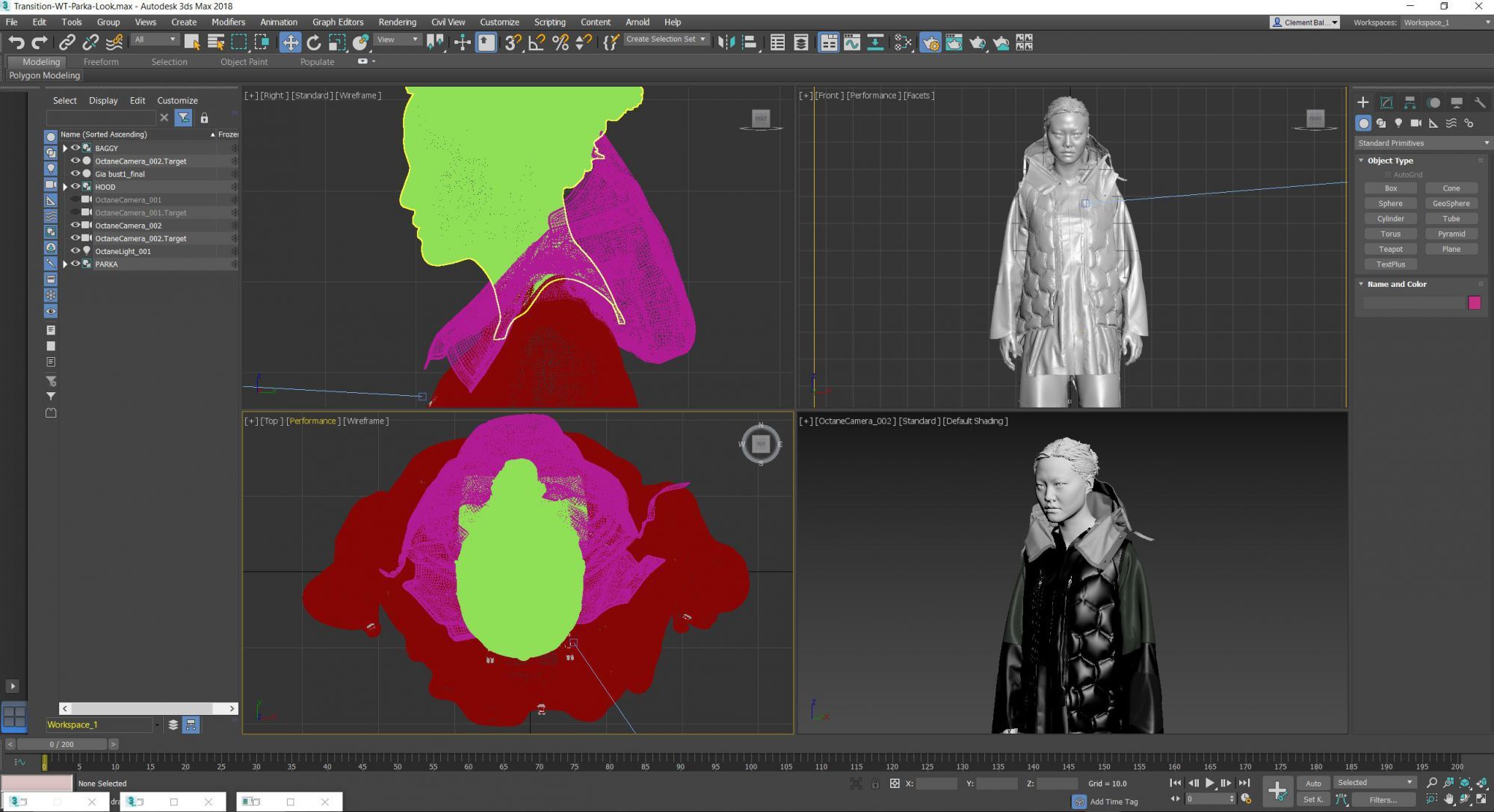Hide the HOOD layer via eye icon
1494x812 pixels.
click(x=75, y=187)
